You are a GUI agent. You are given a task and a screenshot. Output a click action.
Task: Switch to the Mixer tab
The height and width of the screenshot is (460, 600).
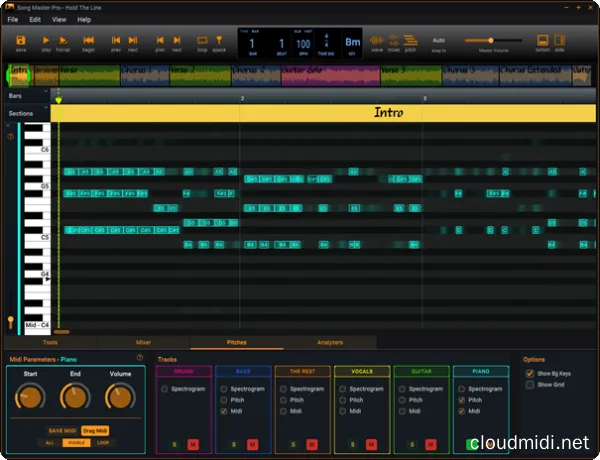(x=143, y=343)
